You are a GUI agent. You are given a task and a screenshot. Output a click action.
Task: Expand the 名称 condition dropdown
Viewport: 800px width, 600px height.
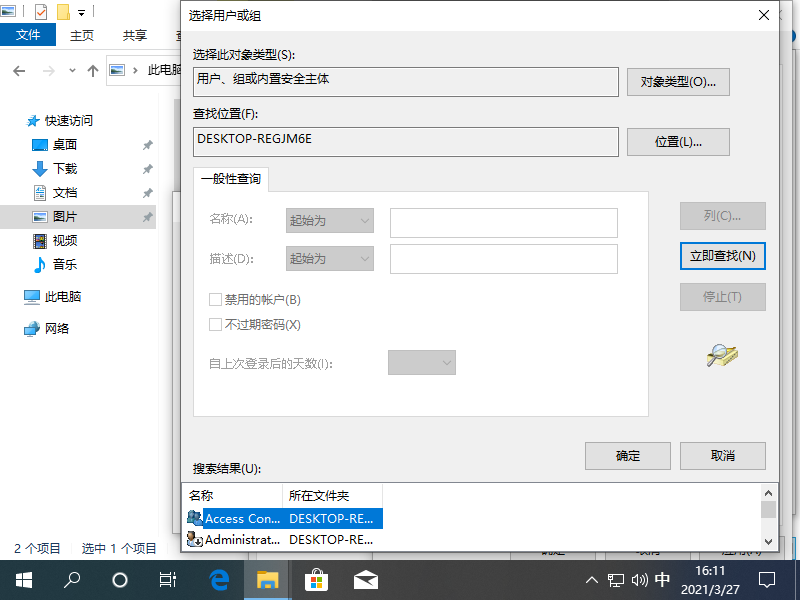pyautogui.click(x=329, y=220)
